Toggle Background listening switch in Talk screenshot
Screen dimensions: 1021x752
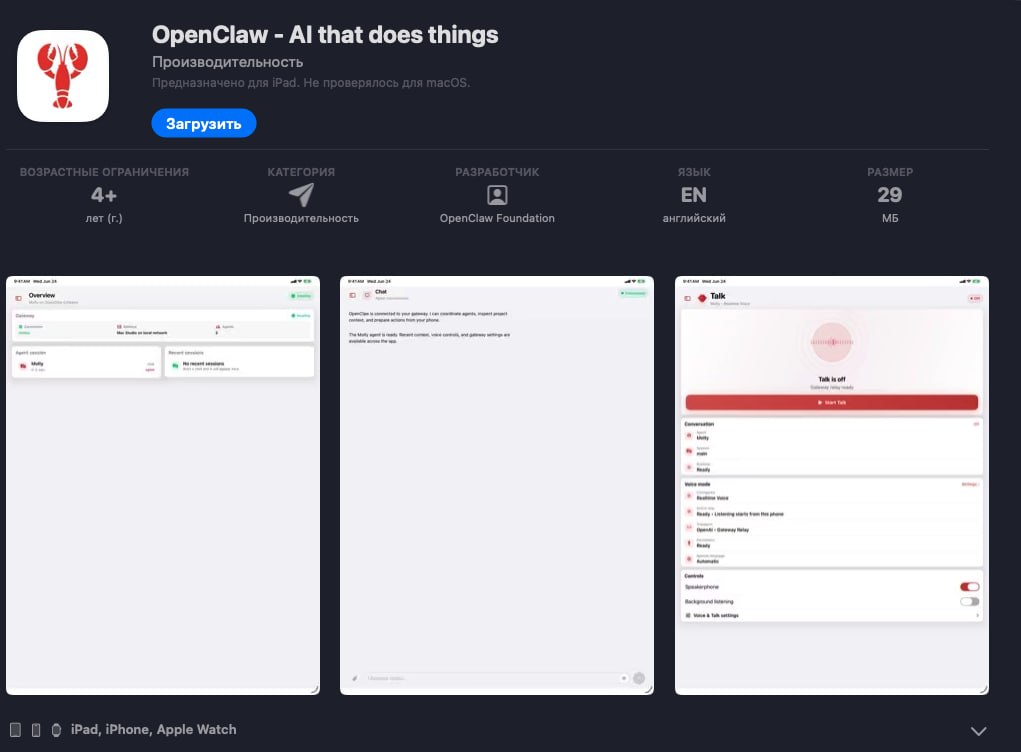pyautogui.click(x=969, y=601)
